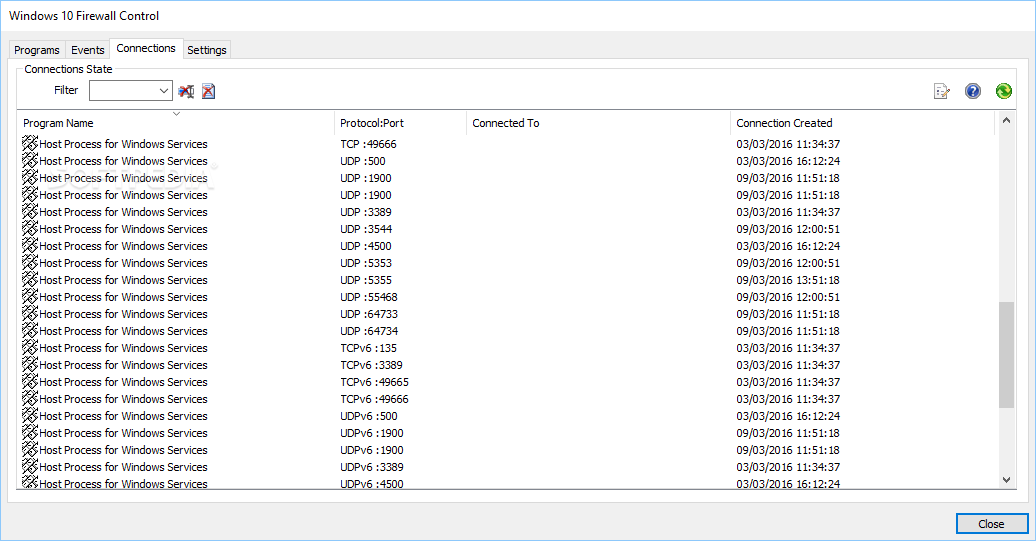Sort by the Program Name column header

pyautogui.click(x=176, y=123)
